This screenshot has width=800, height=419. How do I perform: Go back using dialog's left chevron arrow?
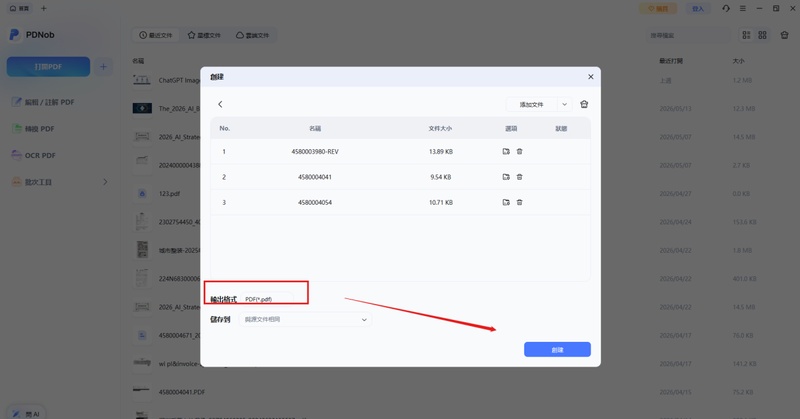click(220, 104)
